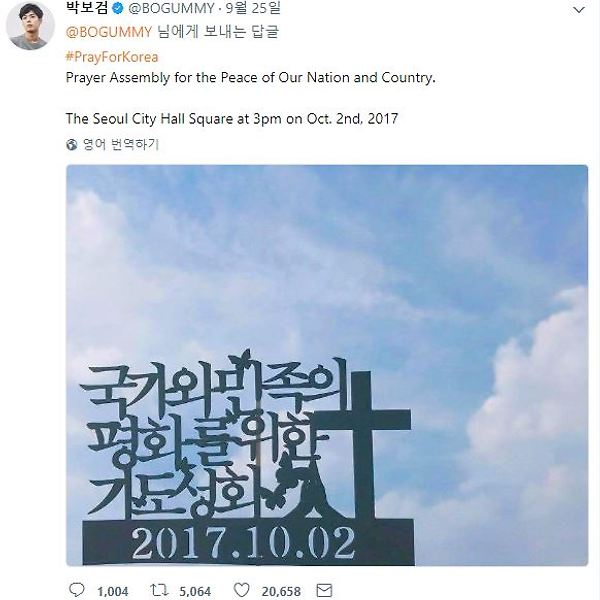This screenshot has width=600, height=600.
Task: Click the retweet arrows icon
Action: 159,590
